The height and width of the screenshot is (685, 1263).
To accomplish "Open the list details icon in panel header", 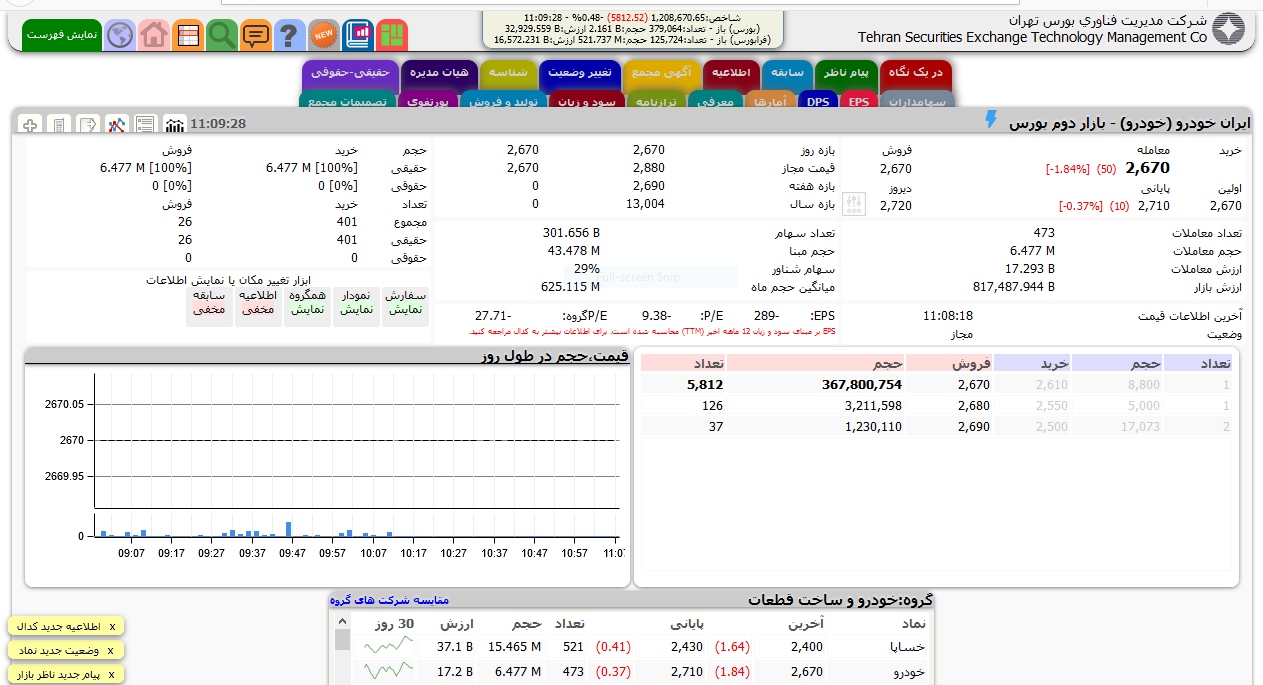I will click(146, 124).
